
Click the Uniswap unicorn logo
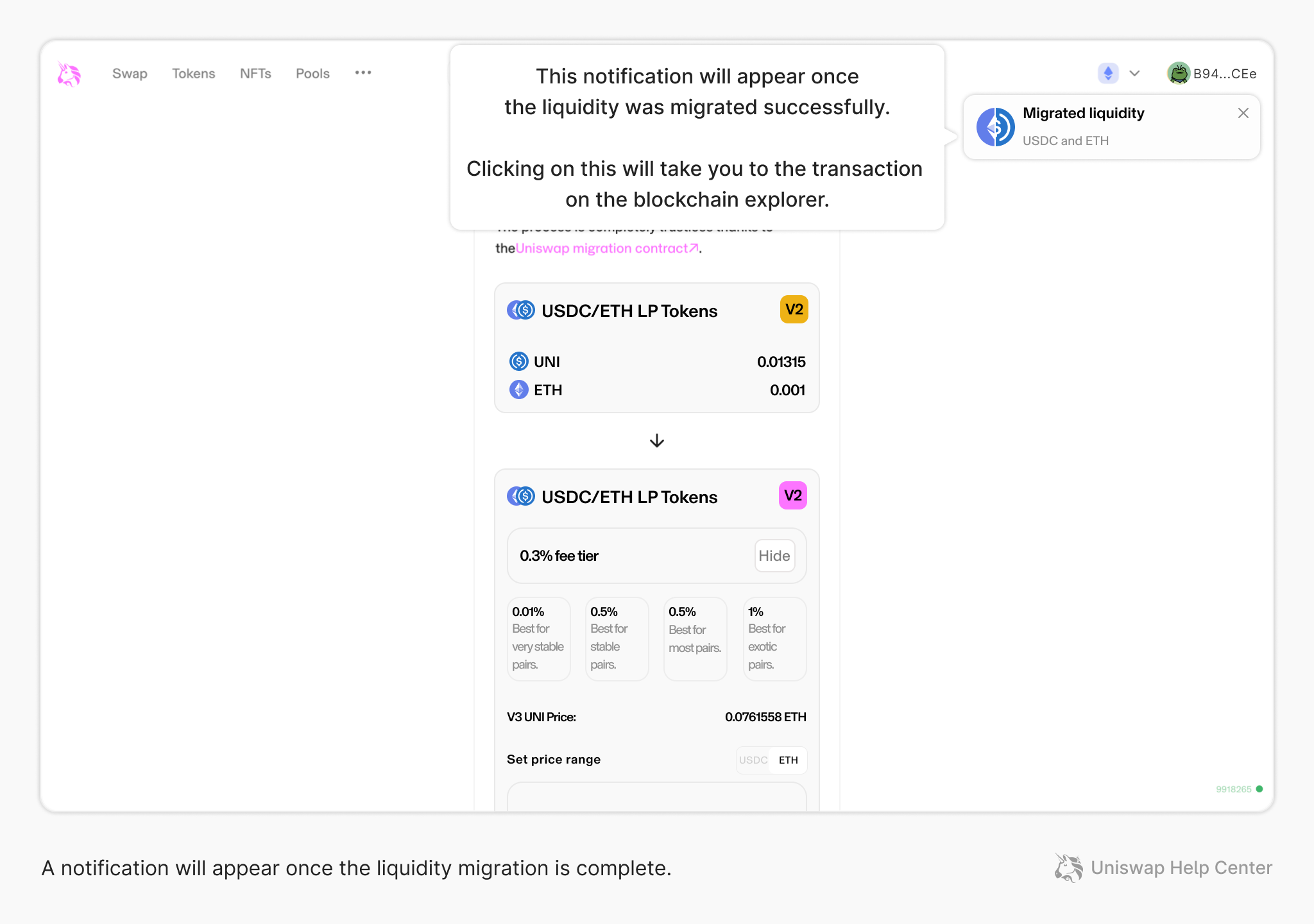point(68,73)
